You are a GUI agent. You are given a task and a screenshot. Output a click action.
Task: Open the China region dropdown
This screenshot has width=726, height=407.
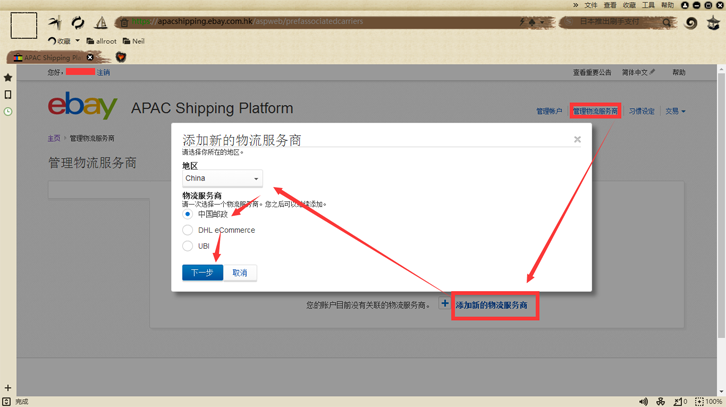tap(222, 178)
